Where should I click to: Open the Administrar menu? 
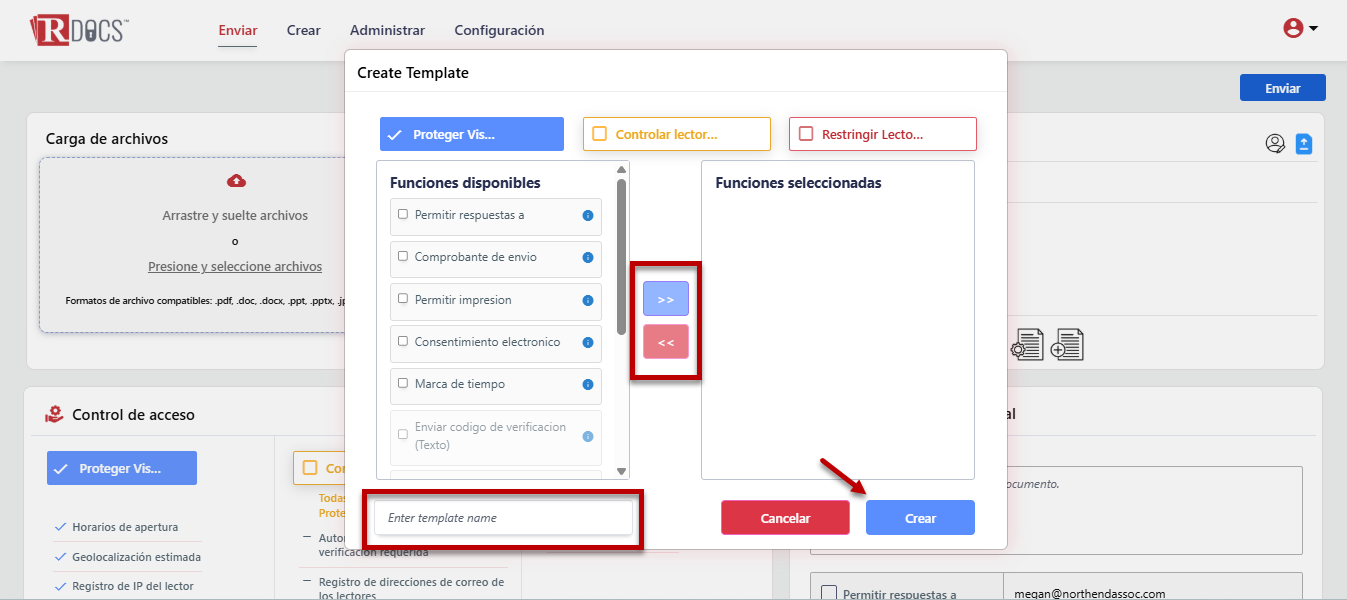tap(387, 31)
